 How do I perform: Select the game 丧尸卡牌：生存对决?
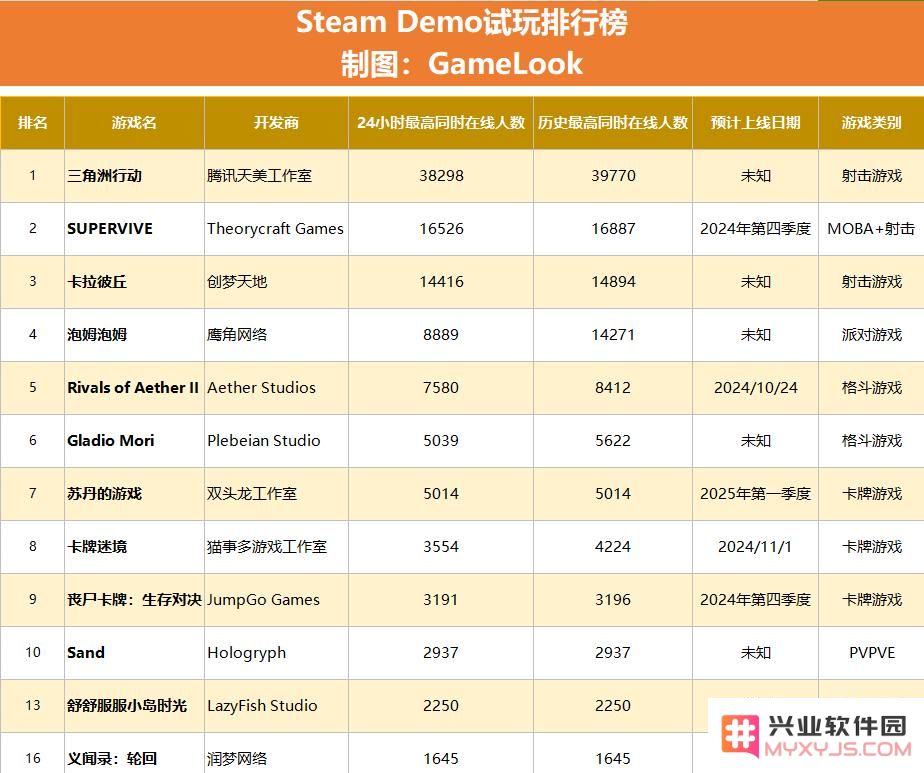[134, 600]
